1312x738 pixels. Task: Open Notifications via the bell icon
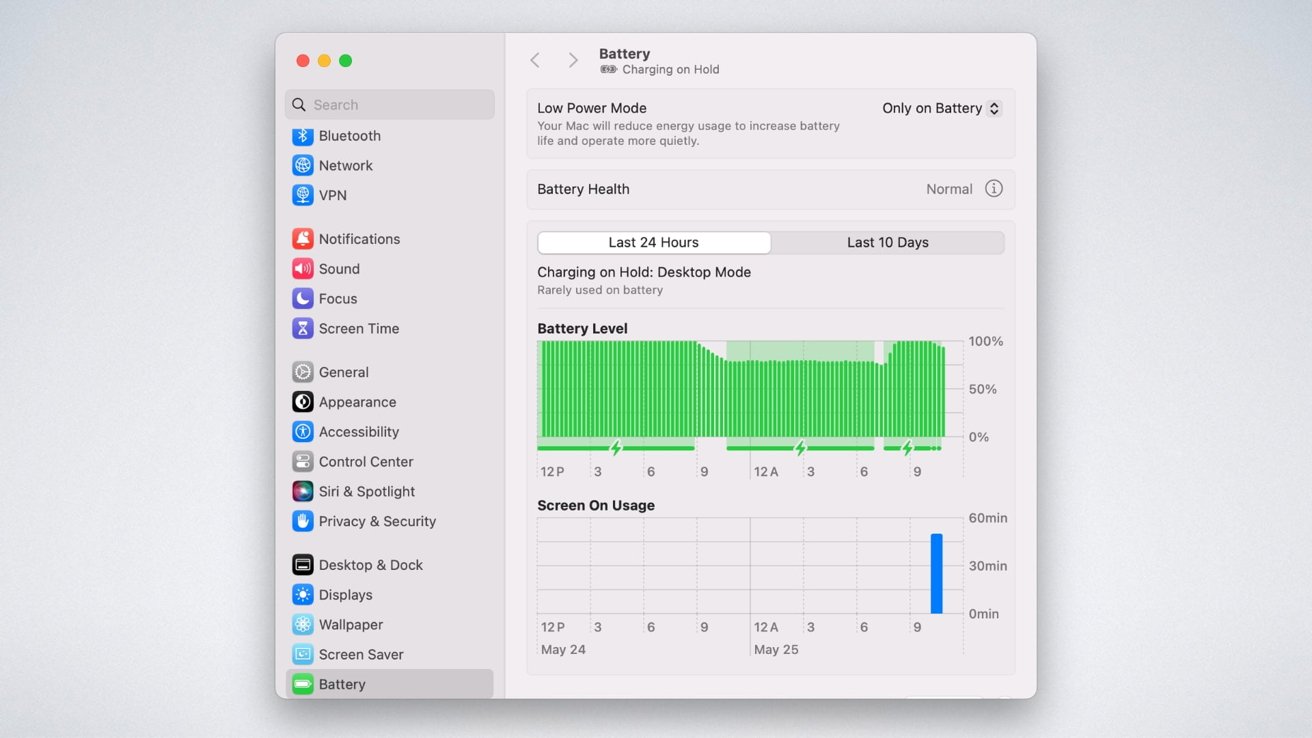pyautogui.click(x=303, y=239)
